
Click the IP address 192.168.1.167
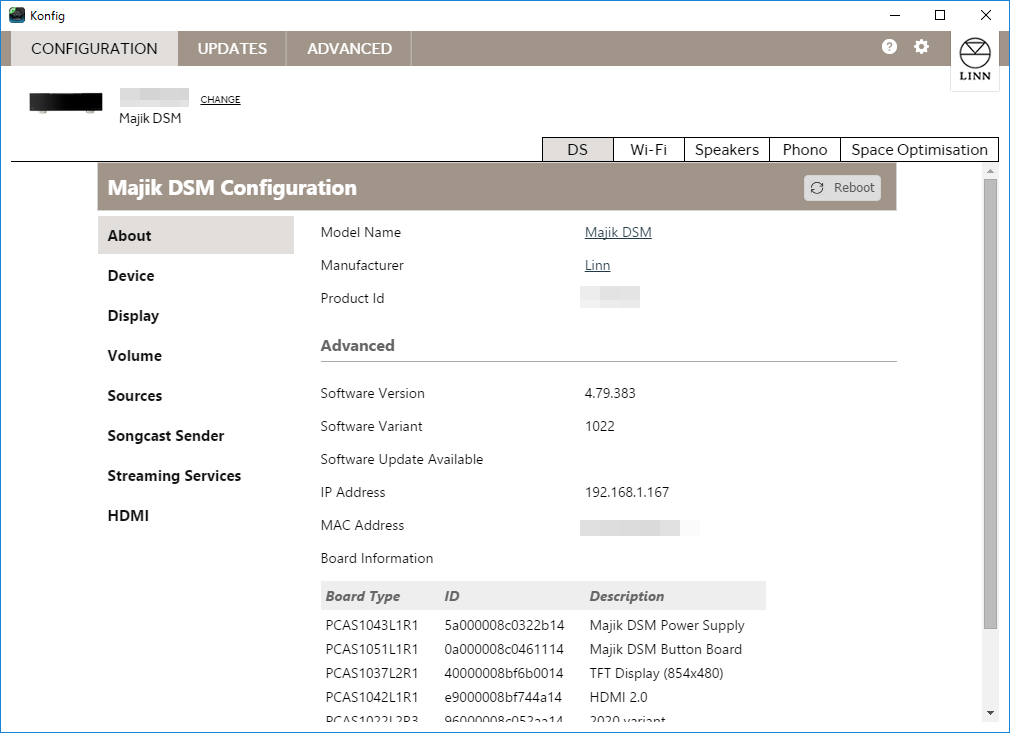(627, 492)
